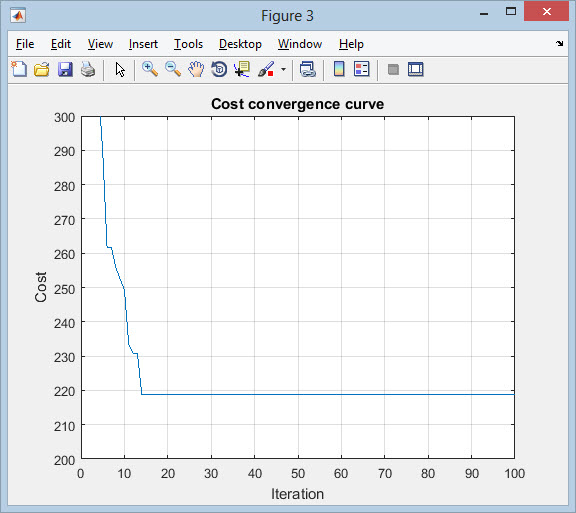Enable the Pan hand tool

[x=196, y=69]
